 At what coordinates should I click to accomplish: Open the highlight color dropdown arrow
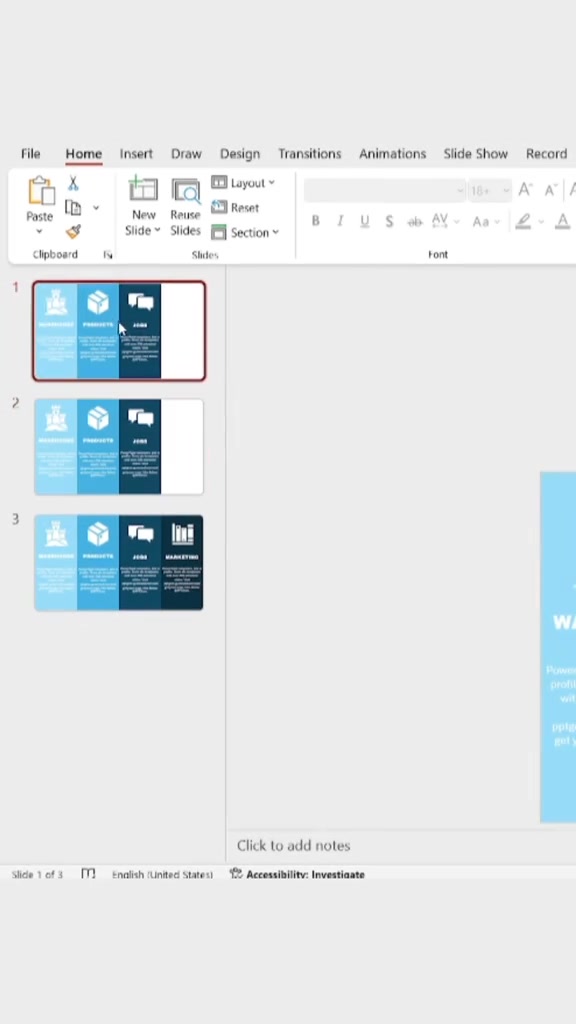click(541, 222)
